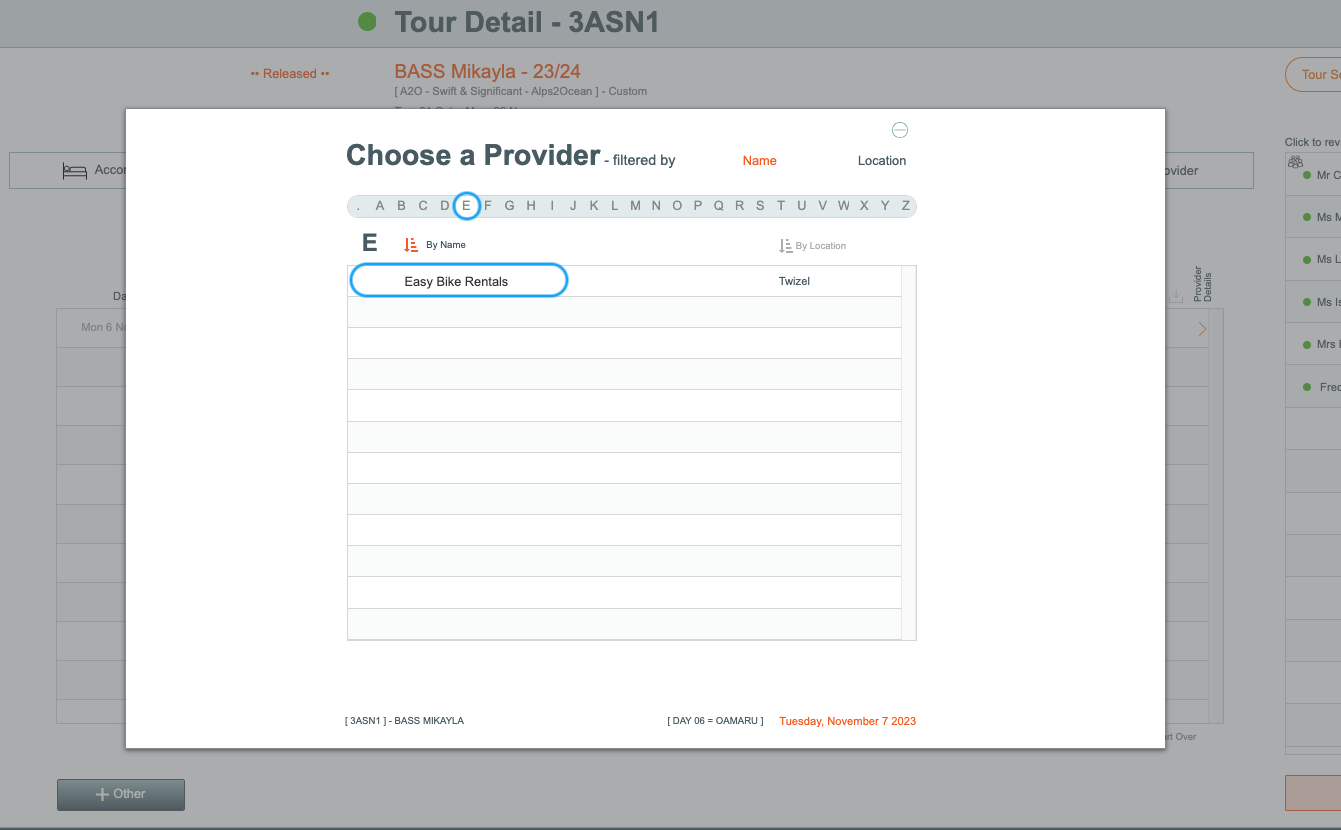
Task: Click Twizel location cell
Action: pyautogui.click(x=794, y=281)
